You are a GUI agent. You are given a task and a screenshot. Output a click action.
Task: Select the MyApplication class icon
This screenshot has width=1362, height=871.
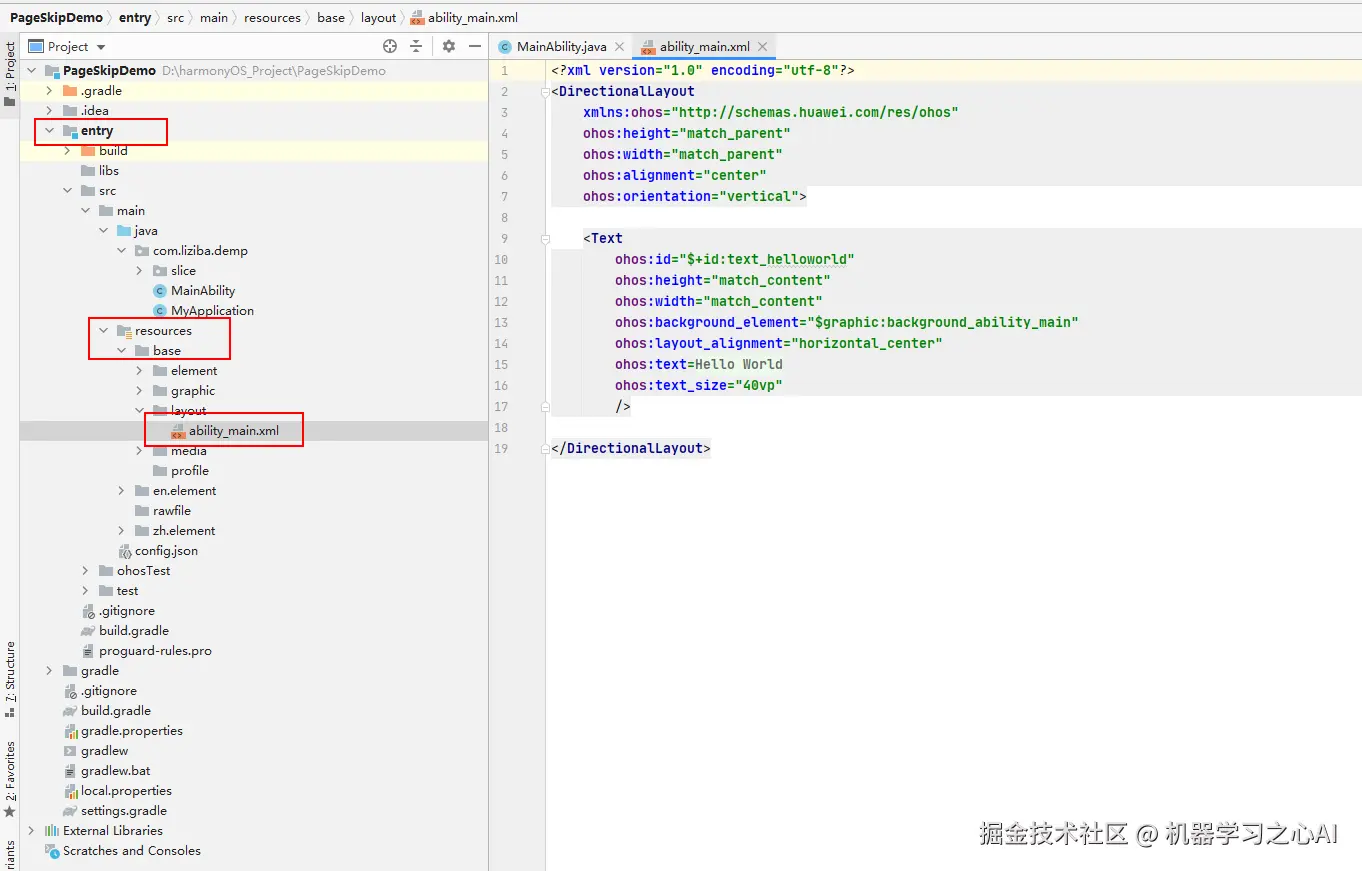pyautogui.click(x=160, y=311)
